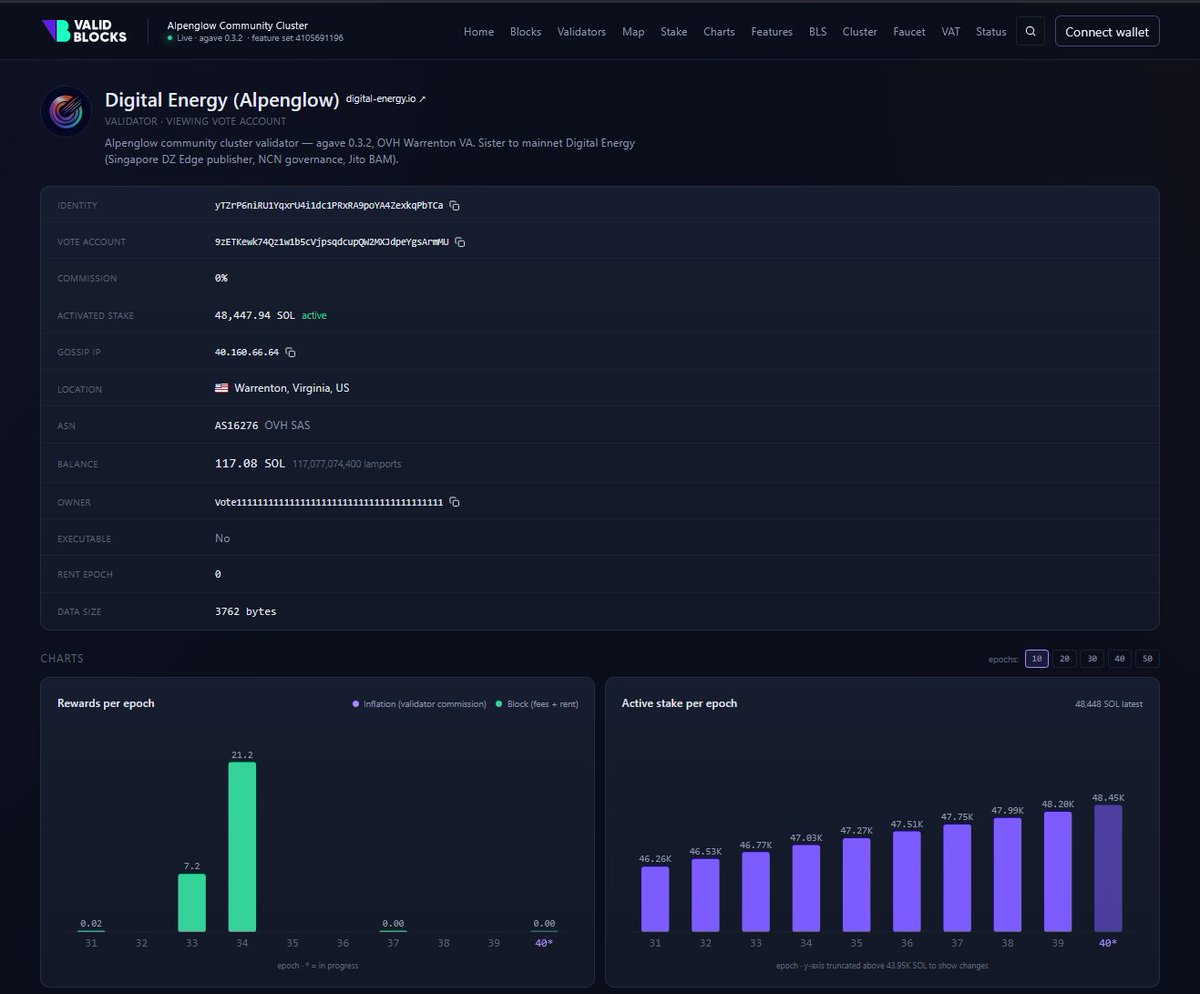The width and height of the screenshot is (1200, 994).
Task: Select the 10 epochs range option
Action: tap(1037, 659)
